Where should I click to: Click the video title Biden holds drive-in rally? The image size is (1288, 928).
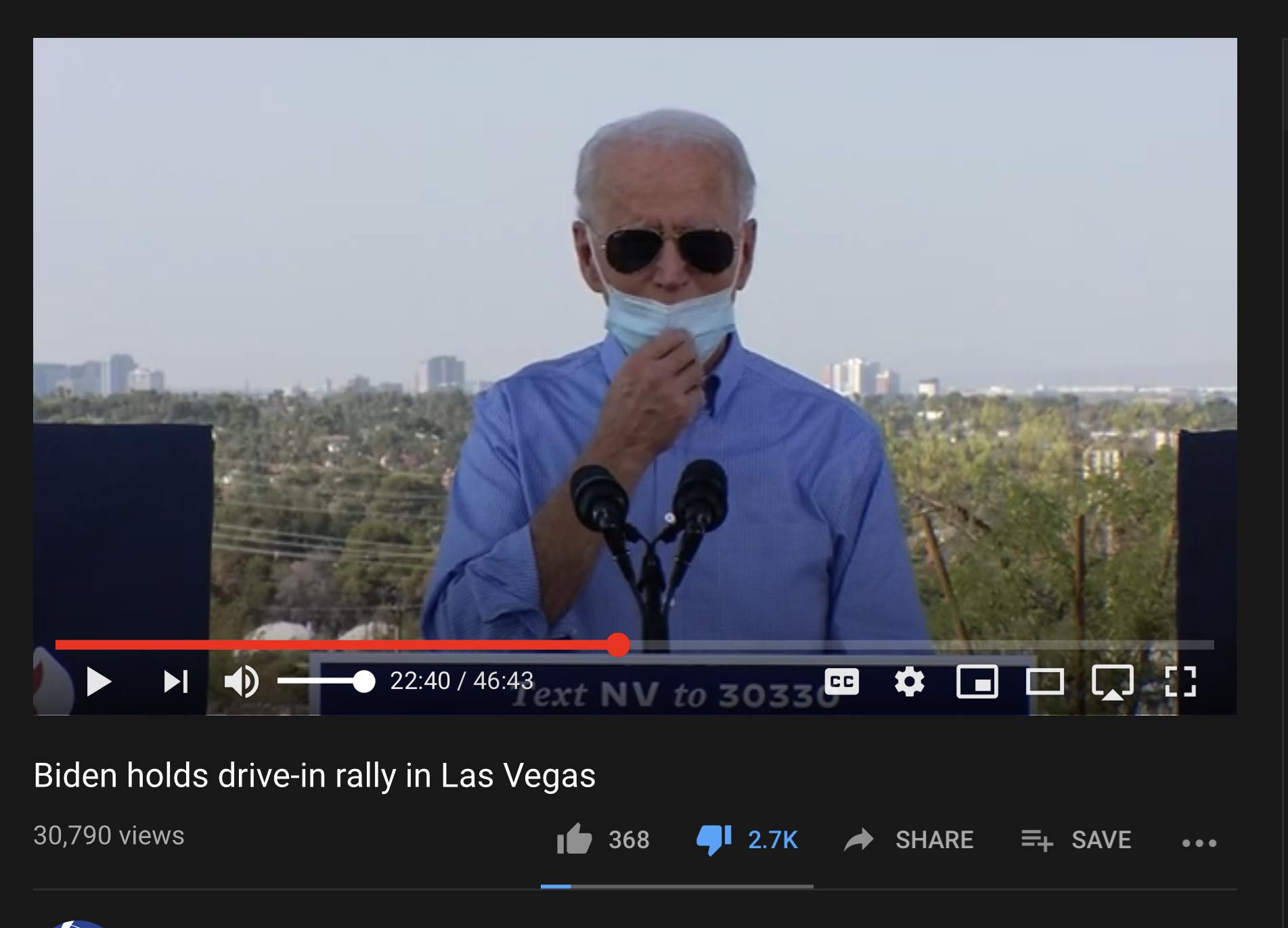coord(314,776)
